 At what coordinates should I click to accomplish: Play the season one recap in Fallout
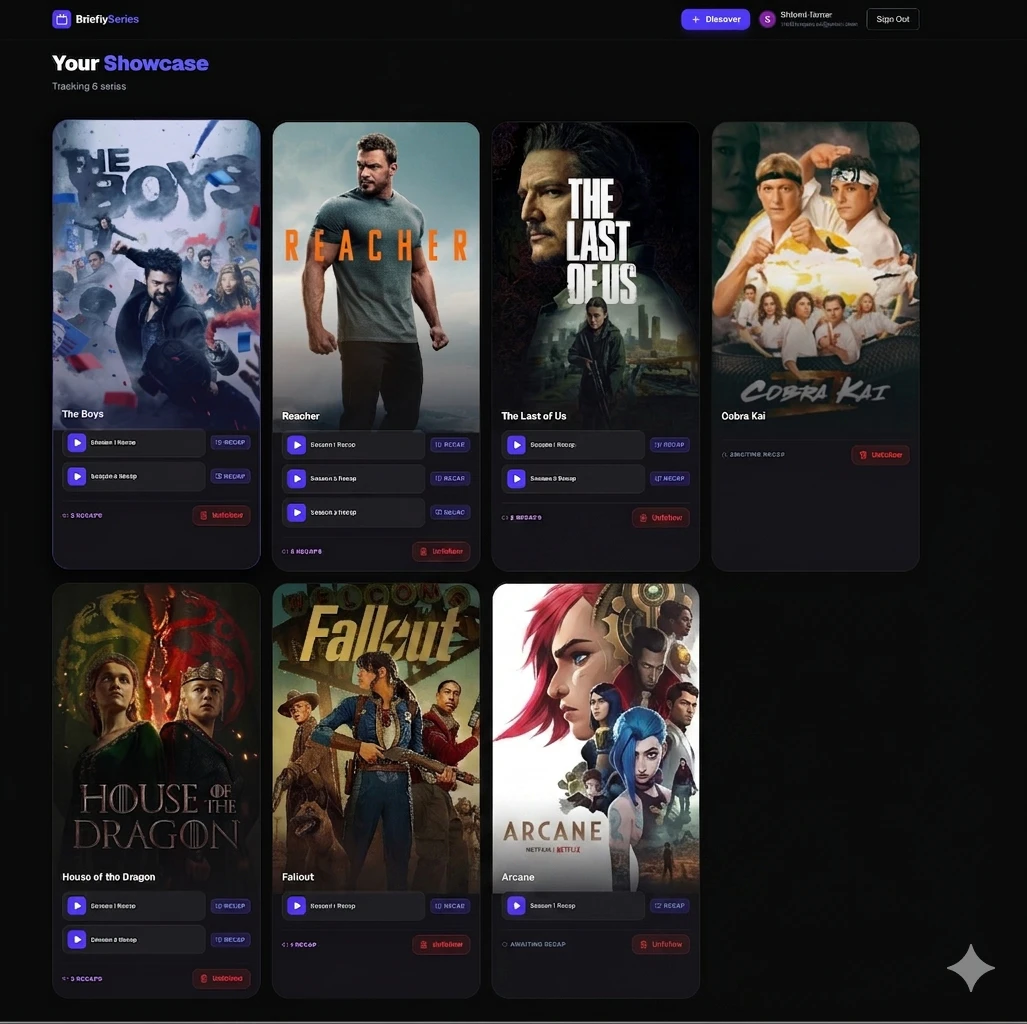(297, 905)
